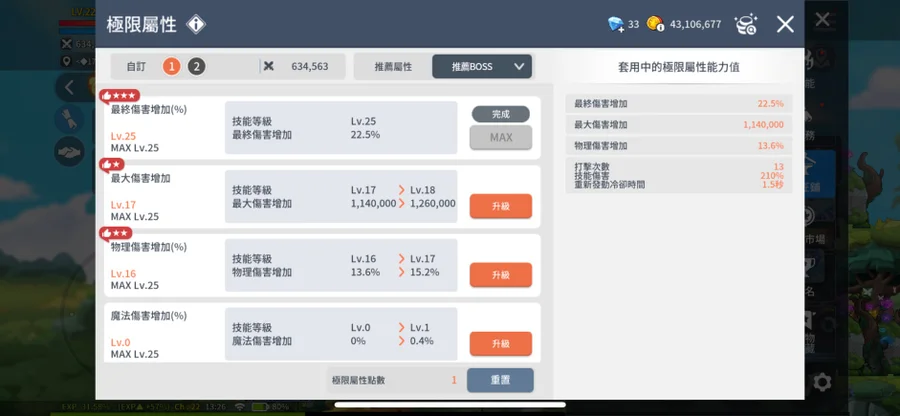
Task: Click 15.2% next value of 物理傷害增加
Action: pyautogui.click(x=424, y=273)
